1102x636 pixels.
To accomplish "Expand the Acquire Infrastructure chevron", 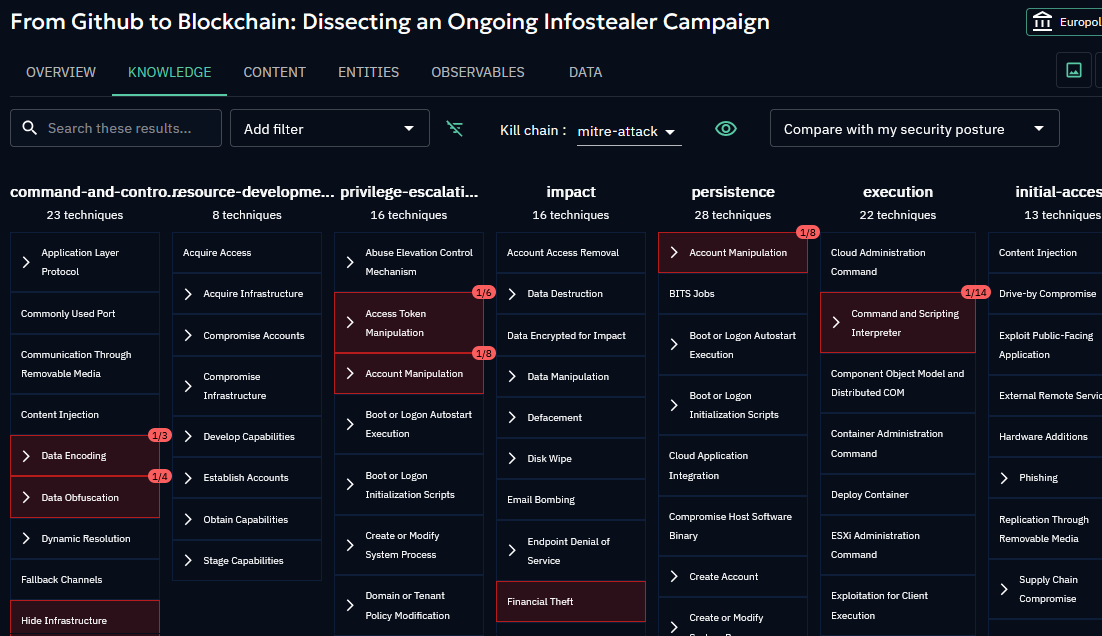I will [x=188, y=294].
